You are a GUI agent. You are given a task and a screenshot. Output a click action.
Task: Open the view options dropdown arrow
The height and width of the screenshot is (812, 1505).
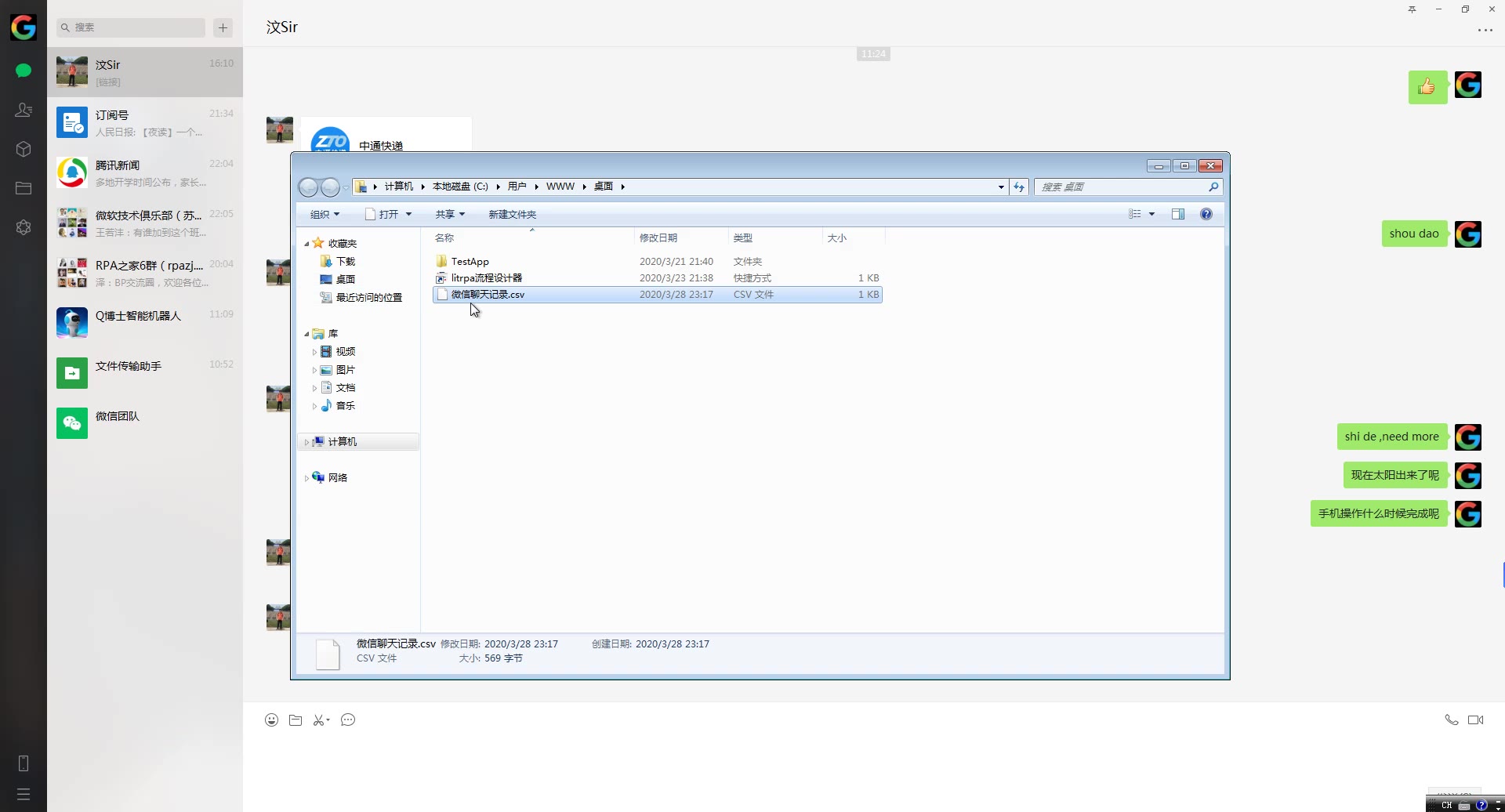(1151, 214)
